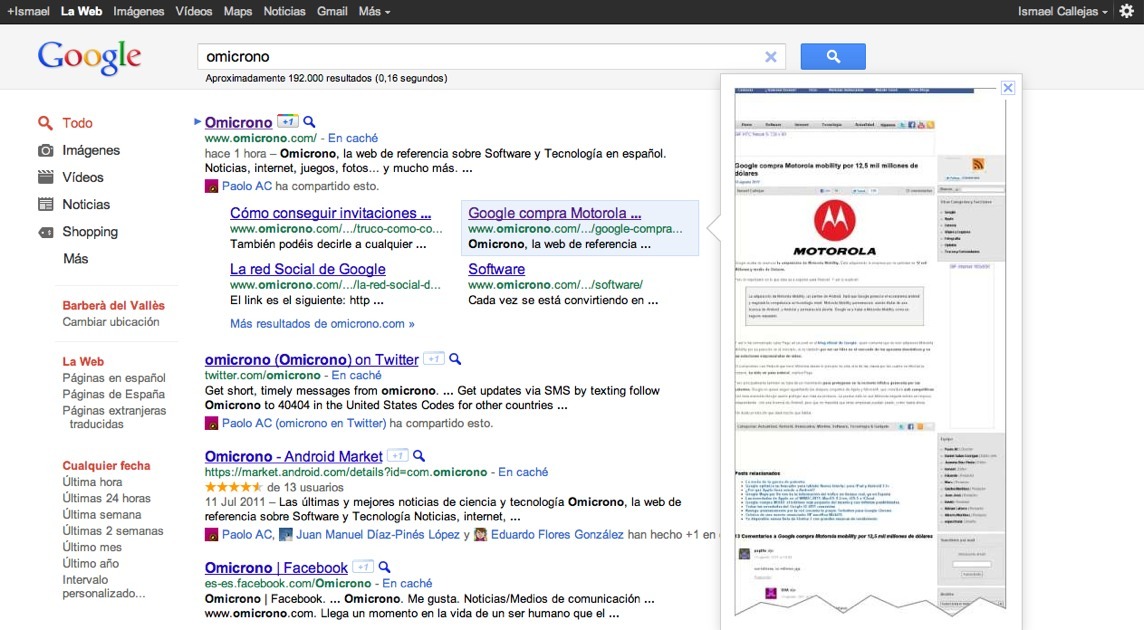Open Gmail from the top navigation bar
The image size is (1144, 630).
332,11
